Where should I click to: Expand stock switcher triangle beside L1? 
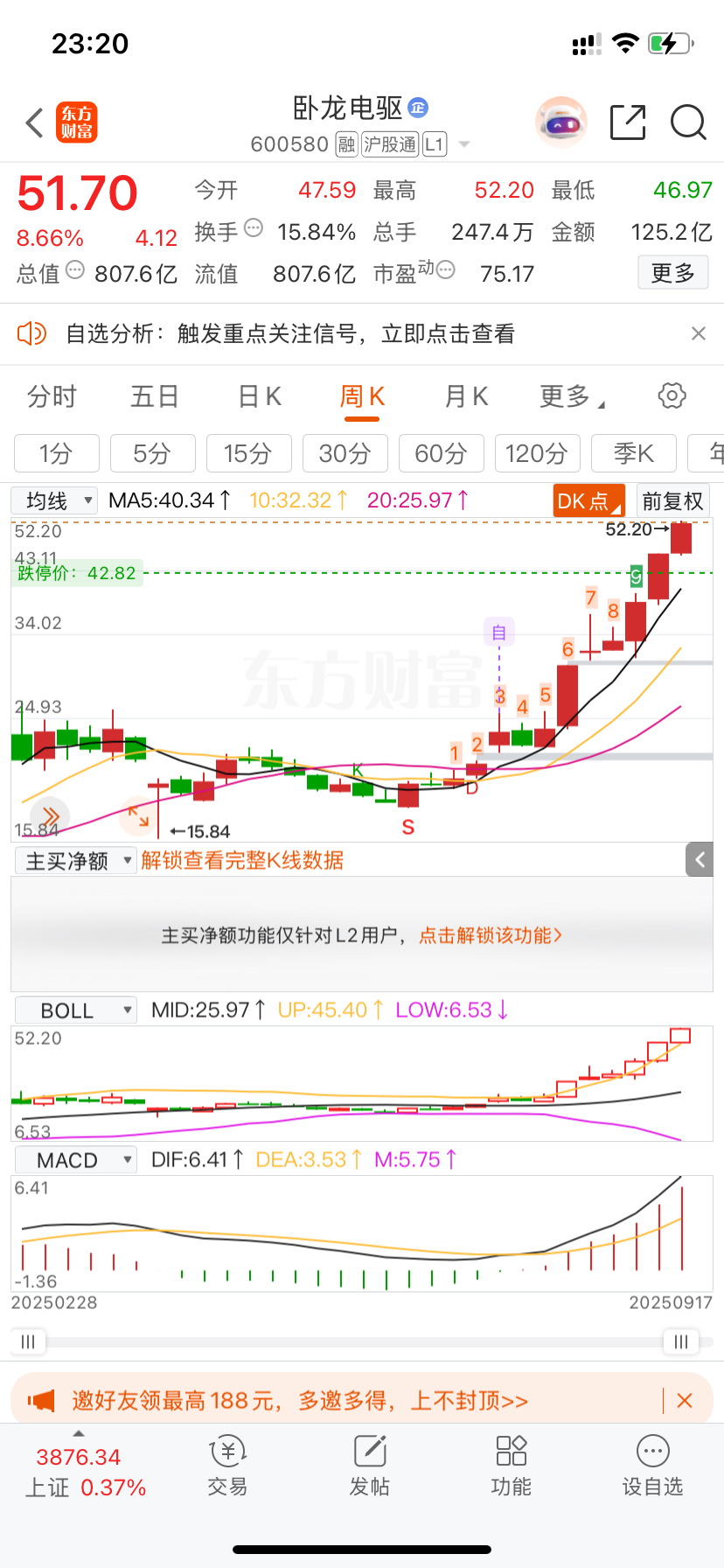[464, 144]
